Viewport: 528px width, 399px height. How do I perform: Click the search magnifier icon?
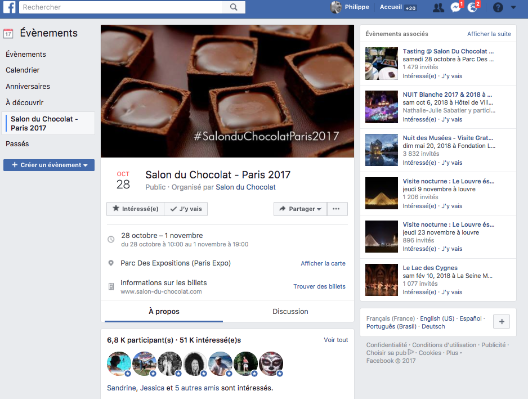pos(233,7)
